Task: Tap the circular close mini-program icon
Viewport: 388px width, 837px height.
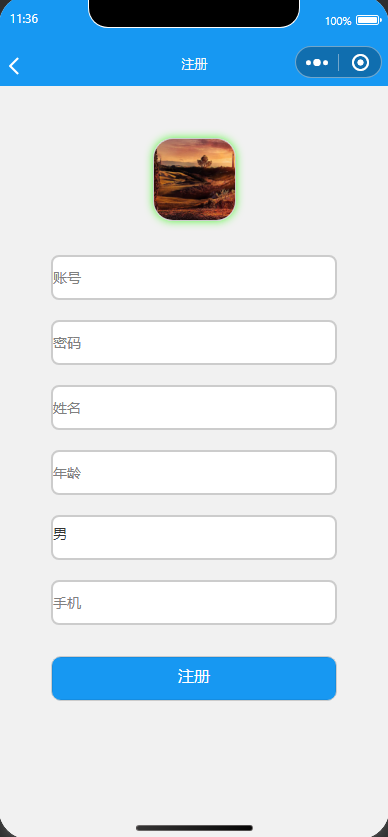Action: [360, 62]
